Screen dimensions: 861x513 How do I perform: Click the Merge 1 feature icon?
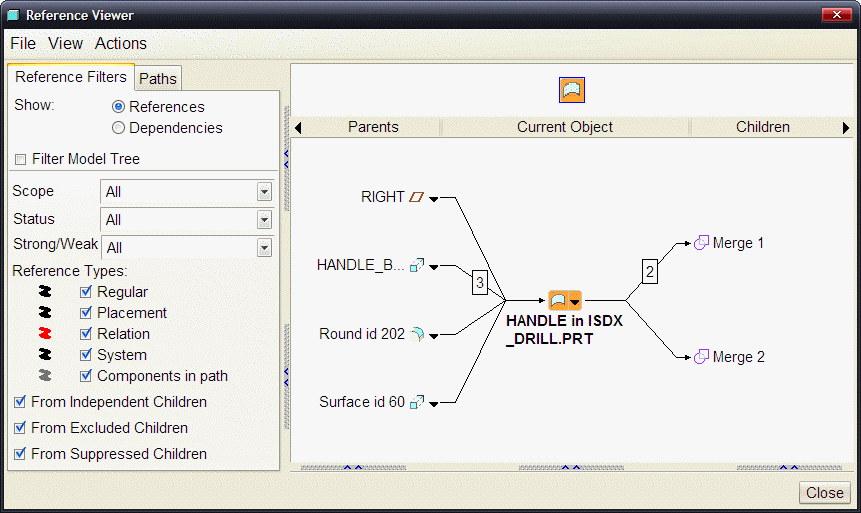click(x=701, y=243)
